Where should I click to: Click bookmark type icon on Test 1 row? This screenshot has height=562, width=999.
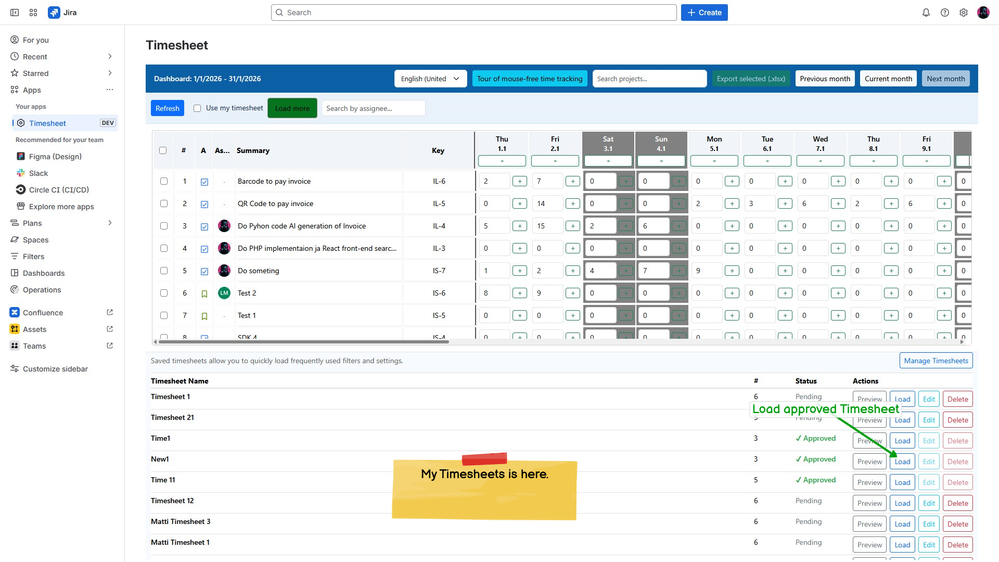point(205,316)
